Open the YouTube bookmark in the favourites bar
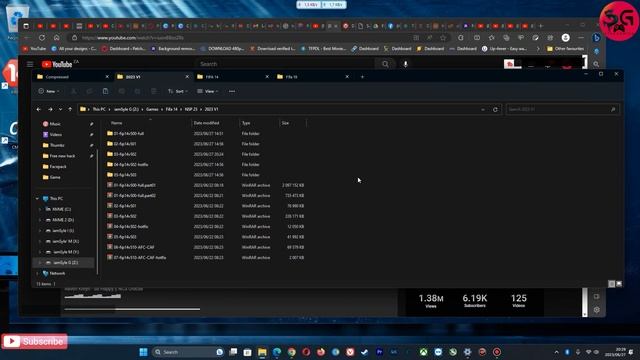The image size is (640, 360). [x=35, y=49]
